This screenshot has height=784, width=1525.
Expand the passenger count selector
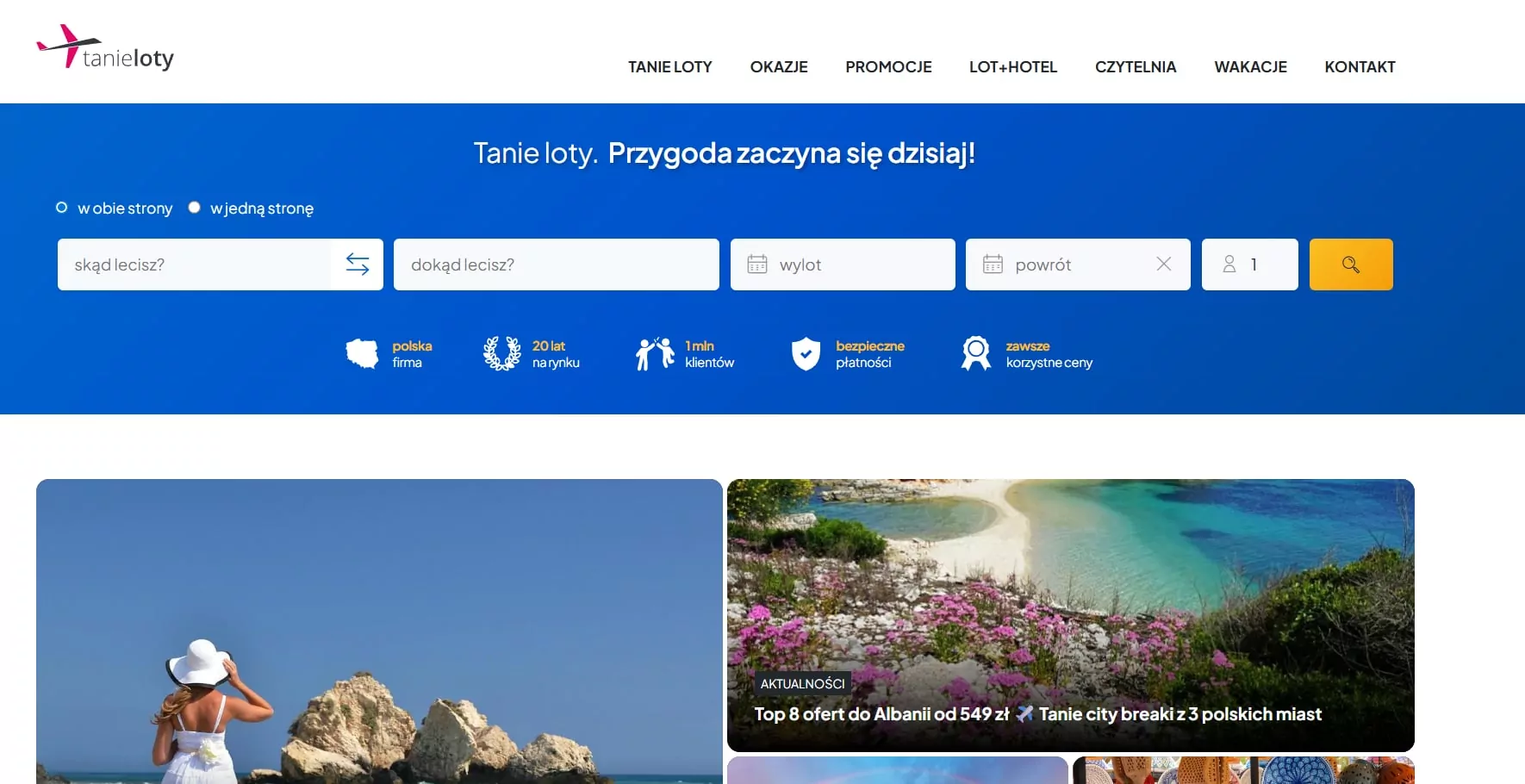tap(1249, 264)
